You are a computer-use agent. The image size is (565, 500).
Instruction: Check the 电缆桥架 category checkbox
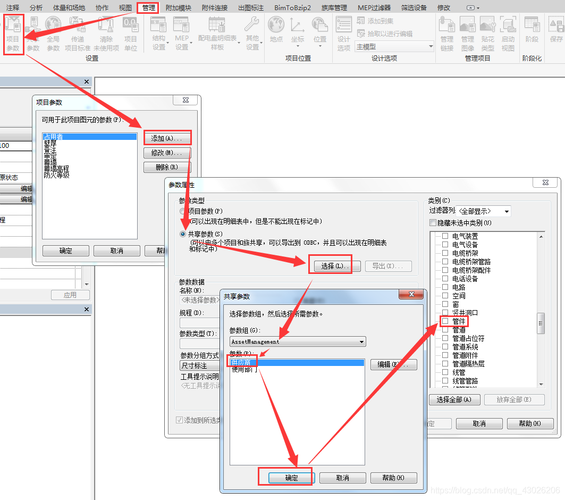[x=445, y=253]
